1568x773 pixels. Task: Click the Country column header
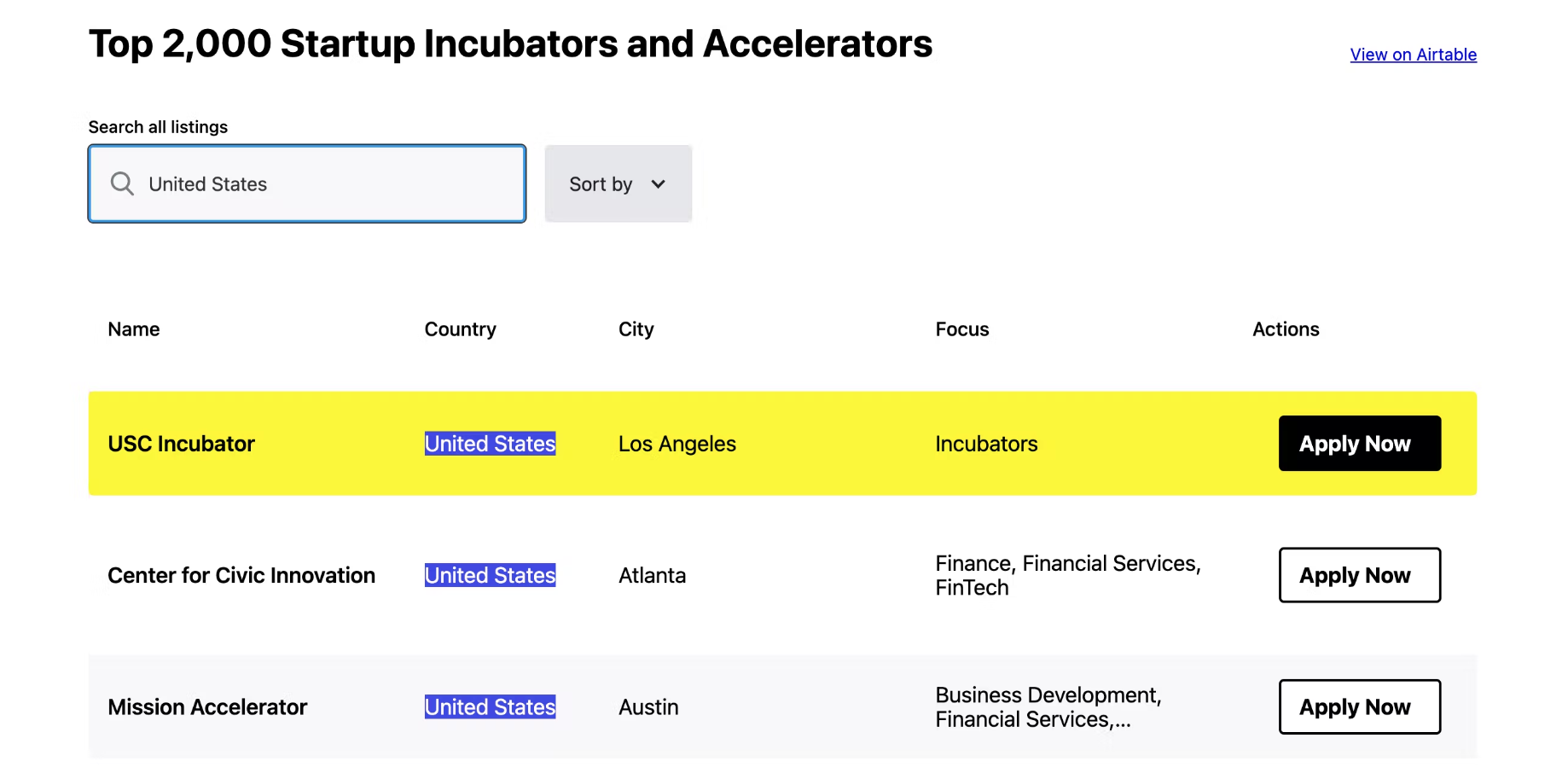(460, 329)
